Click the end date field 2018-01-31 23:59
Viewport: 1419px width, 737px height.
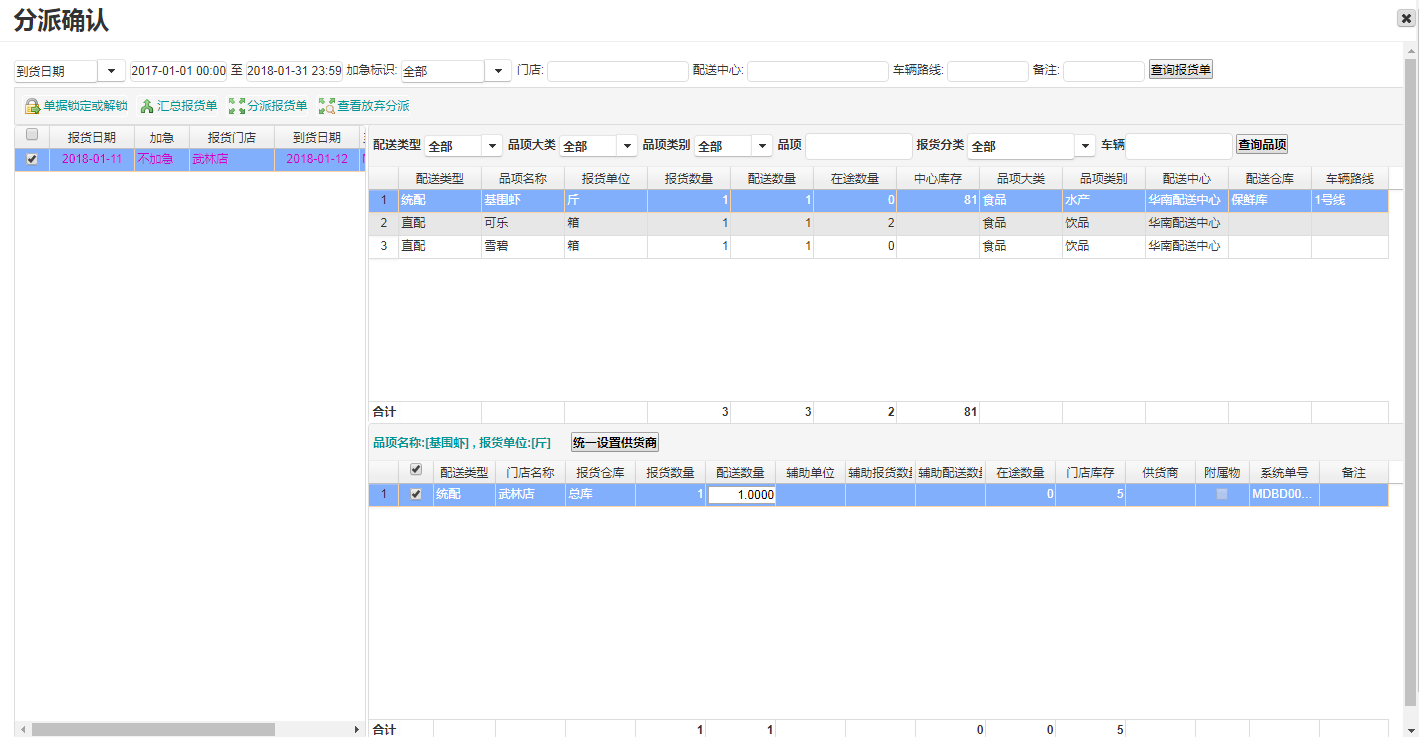pyautogui.click(x=294, y=71)
